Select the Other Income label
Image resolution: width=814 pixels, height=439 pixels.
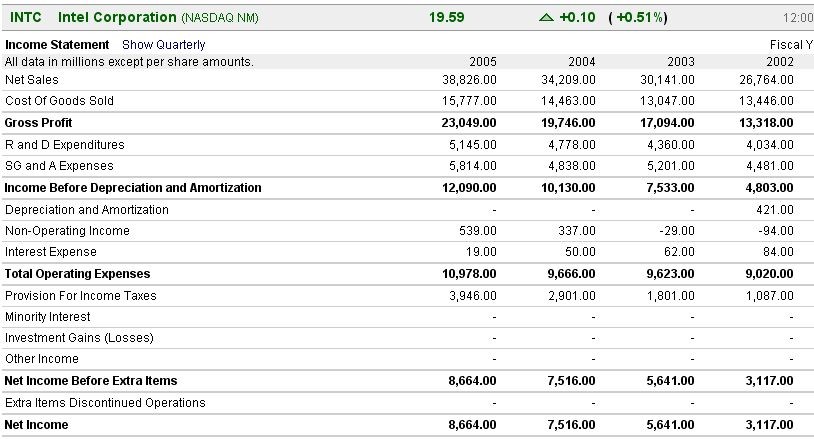pyautogui.click(x=42, y=359)
